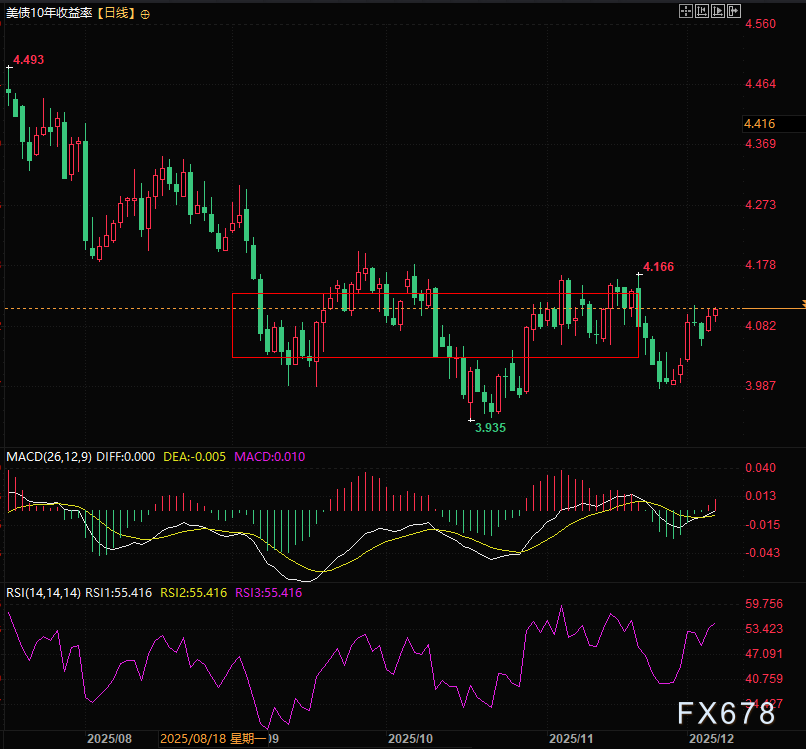Click the 4.416 price tag on axis
The width and height of the screenshot is (806, 749).
[x=760, y=124]
